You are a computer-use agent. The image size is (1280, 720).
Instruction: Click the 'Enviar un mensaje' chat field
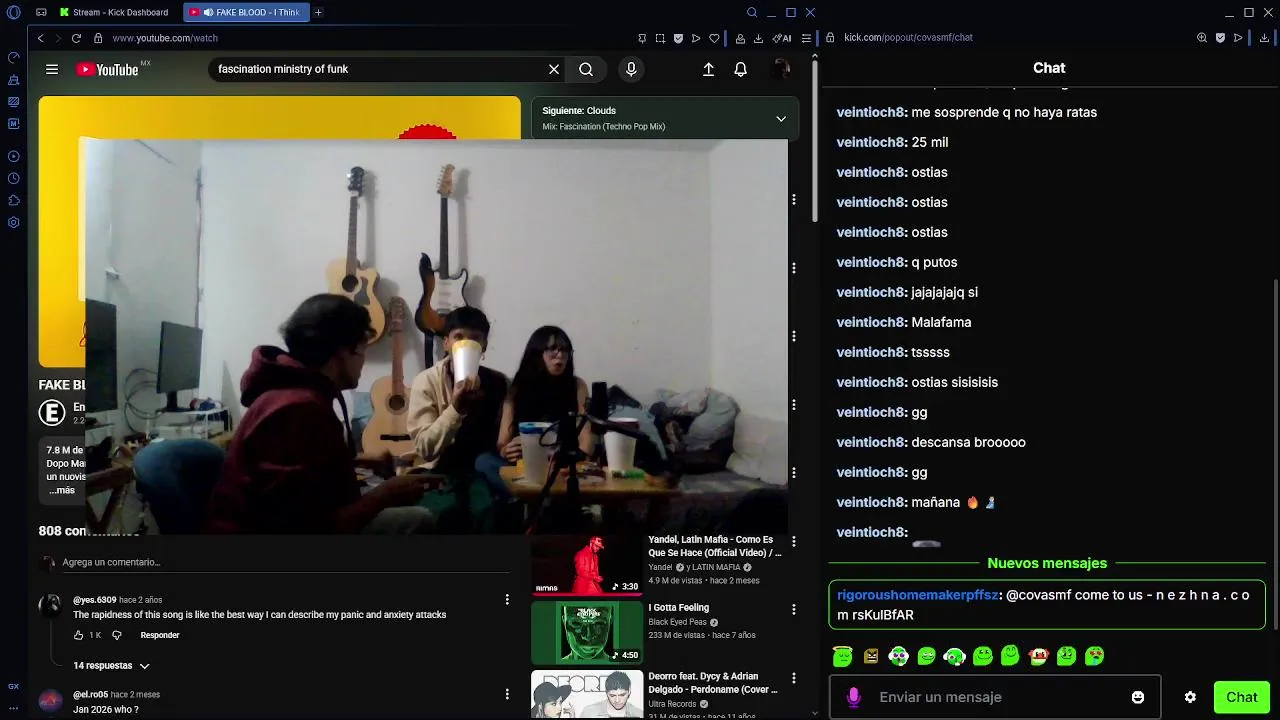(995, 697)
